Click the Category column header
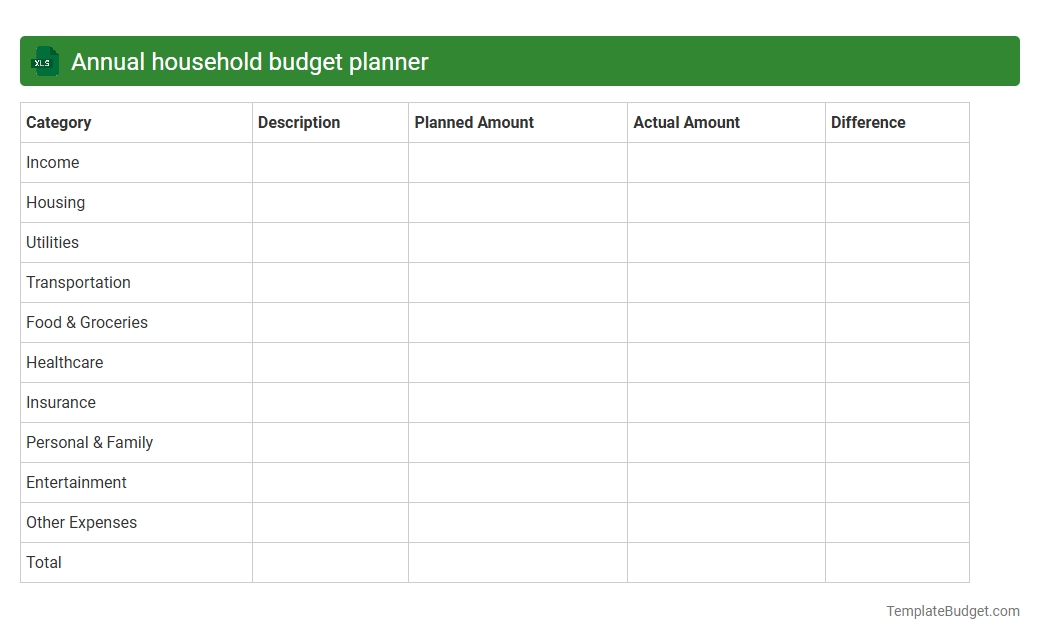 pyautogui.click(x=58, y=122)
